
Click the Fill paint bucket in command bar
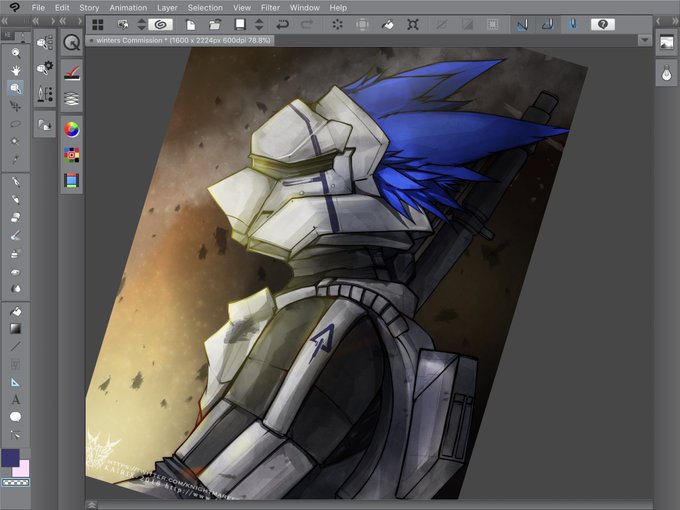coord(388,25)
